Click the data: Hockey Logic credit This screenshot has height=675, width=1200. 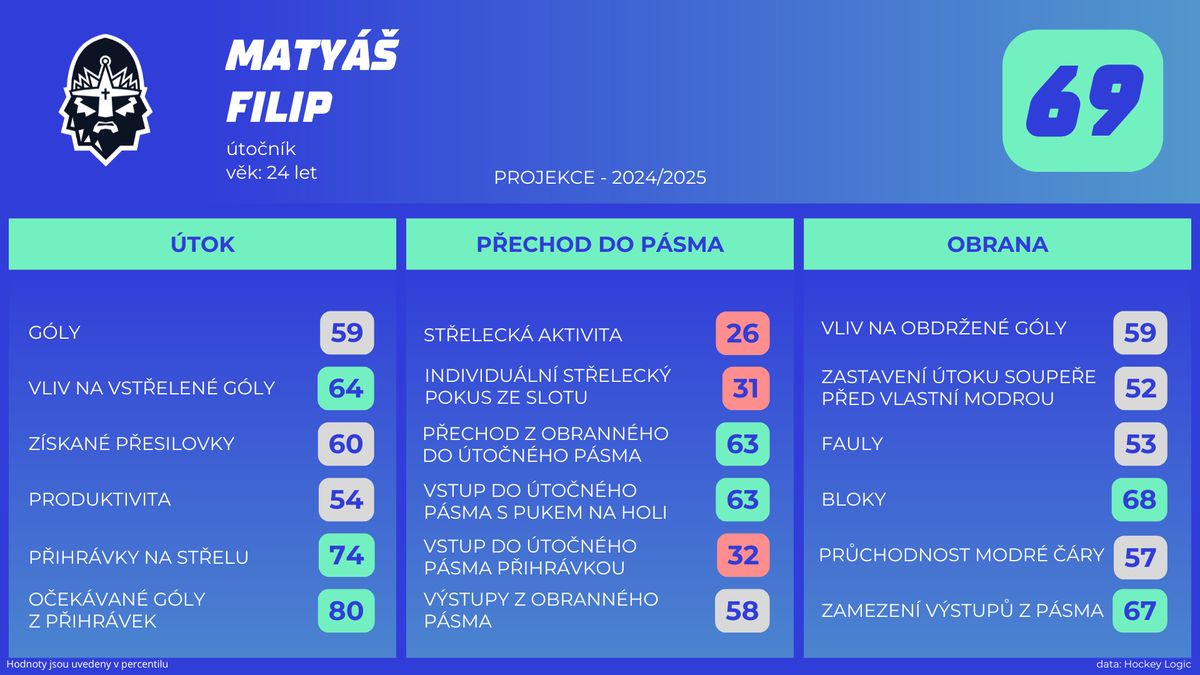tap(1143, 664)
